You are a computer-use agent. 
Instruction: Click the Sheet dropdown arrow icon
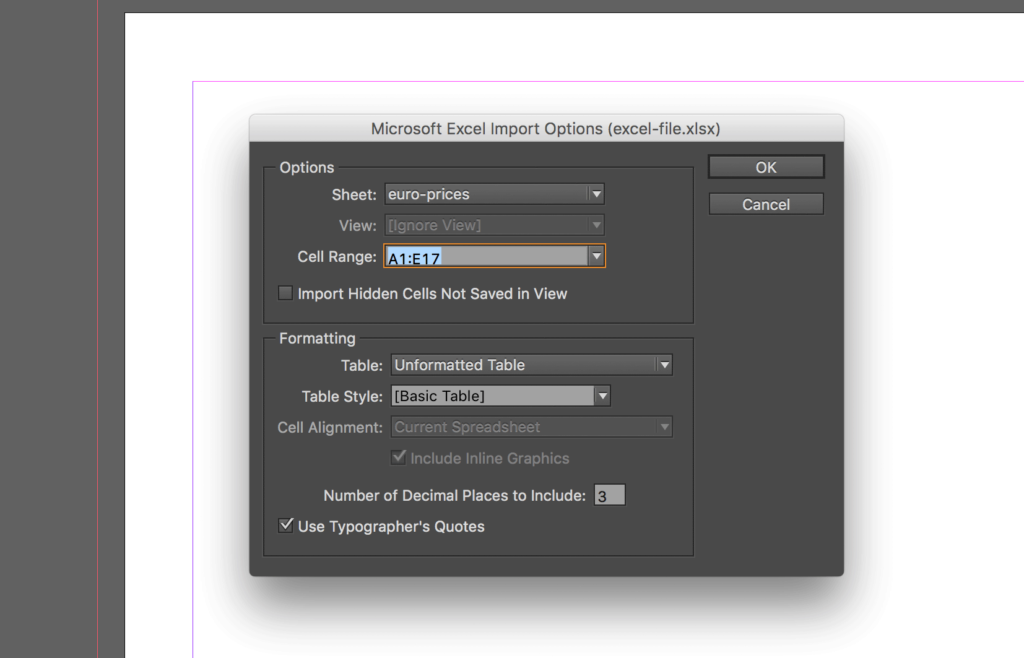click(596, 194)
